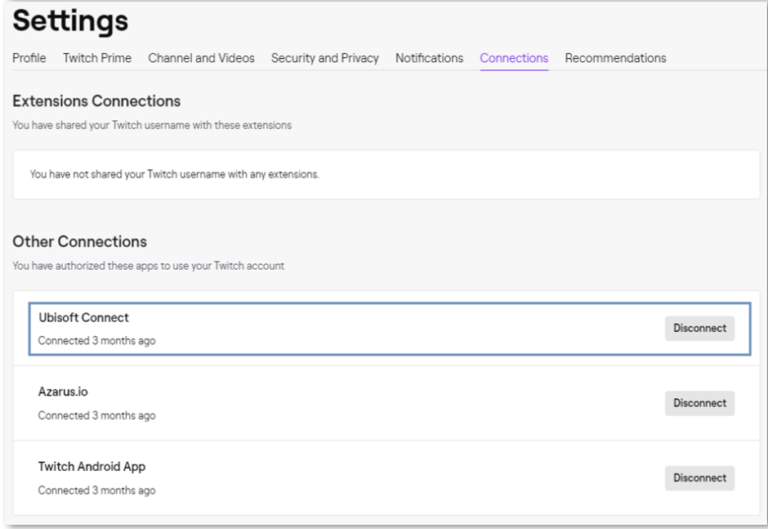
Task: Click connected date under Azarus.io
Action: coord(96,415)
